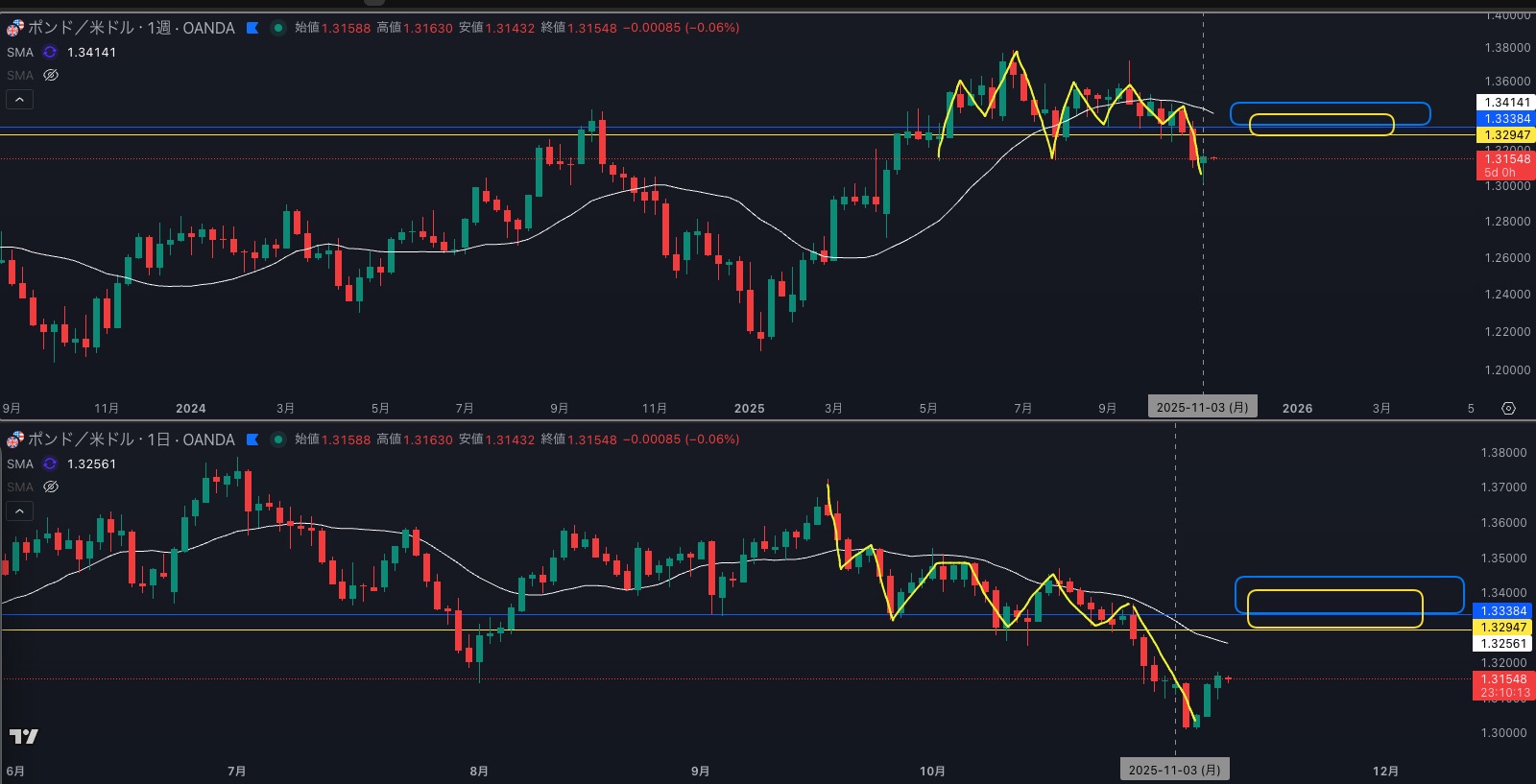Click the blue flag icon on weekly chart
This screenshot has height=784, width=1536.
coord(252,28)
